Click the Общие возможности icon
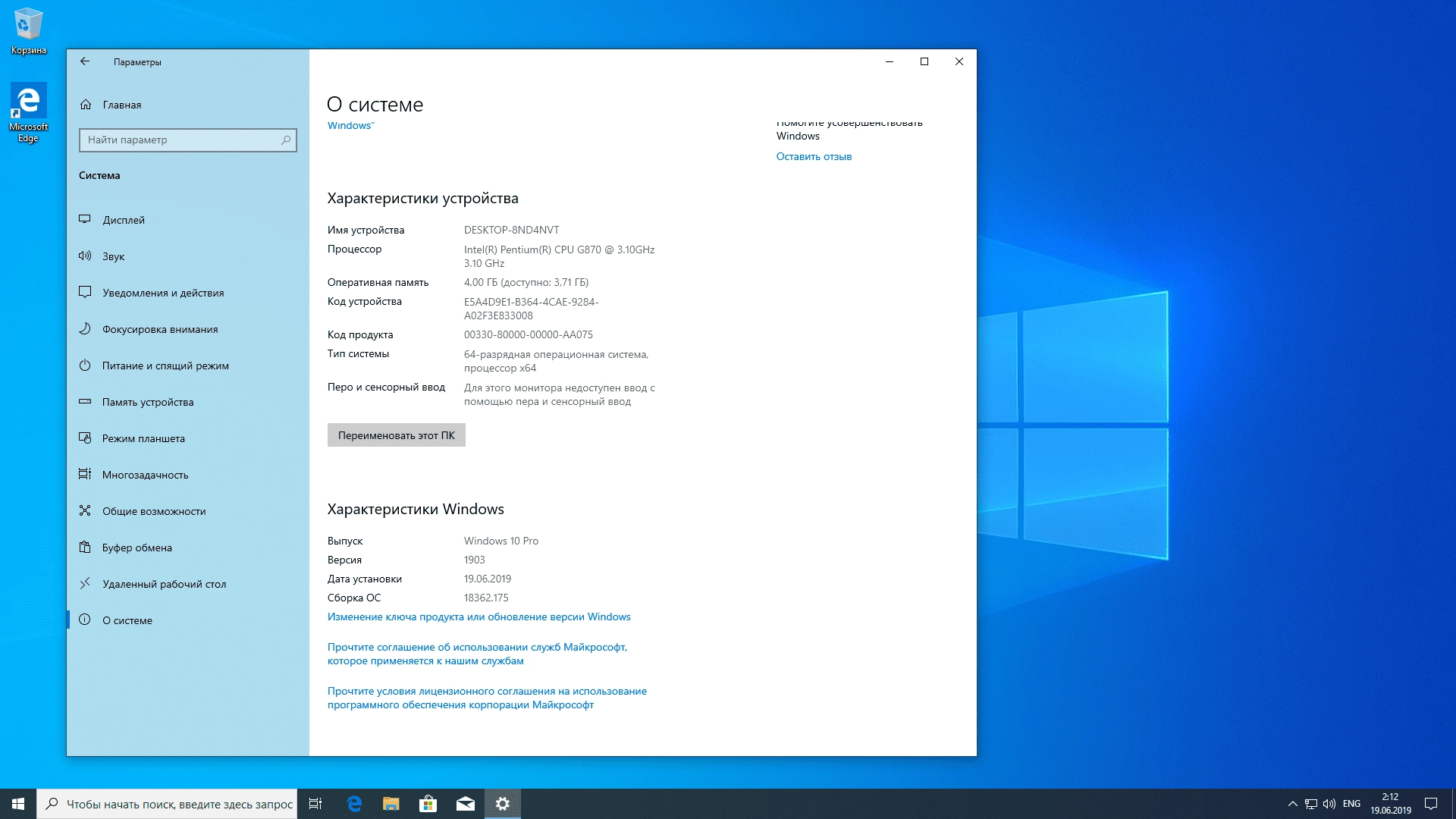This screenshot has width=1456, height=819. point(85,510)
